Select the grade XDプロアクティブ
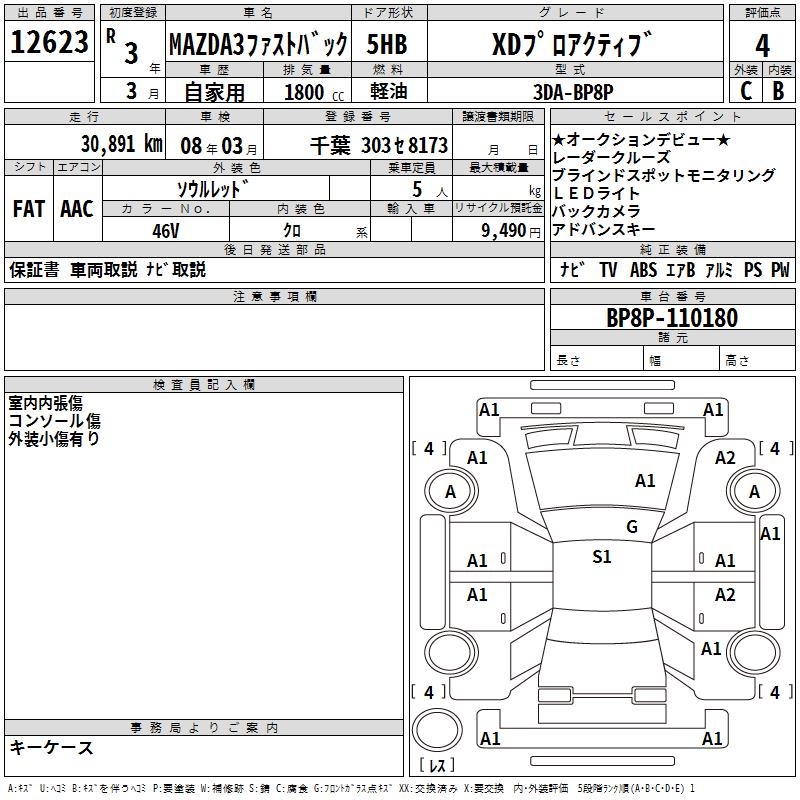The image size is (800, 800). tap(572, 44)
